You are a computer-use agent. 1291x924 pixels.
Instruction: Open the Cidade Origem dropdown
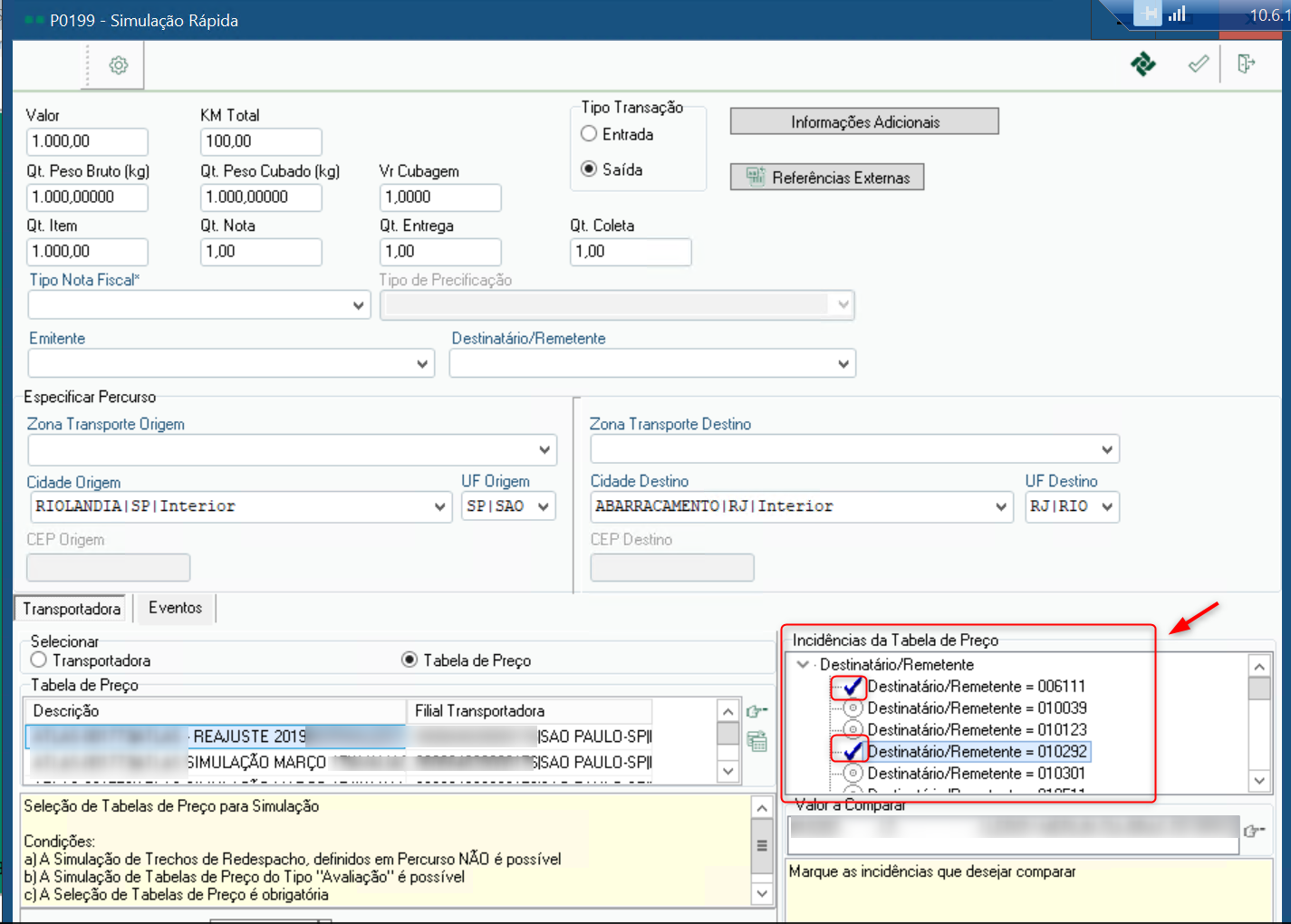(x=440, y=506)
